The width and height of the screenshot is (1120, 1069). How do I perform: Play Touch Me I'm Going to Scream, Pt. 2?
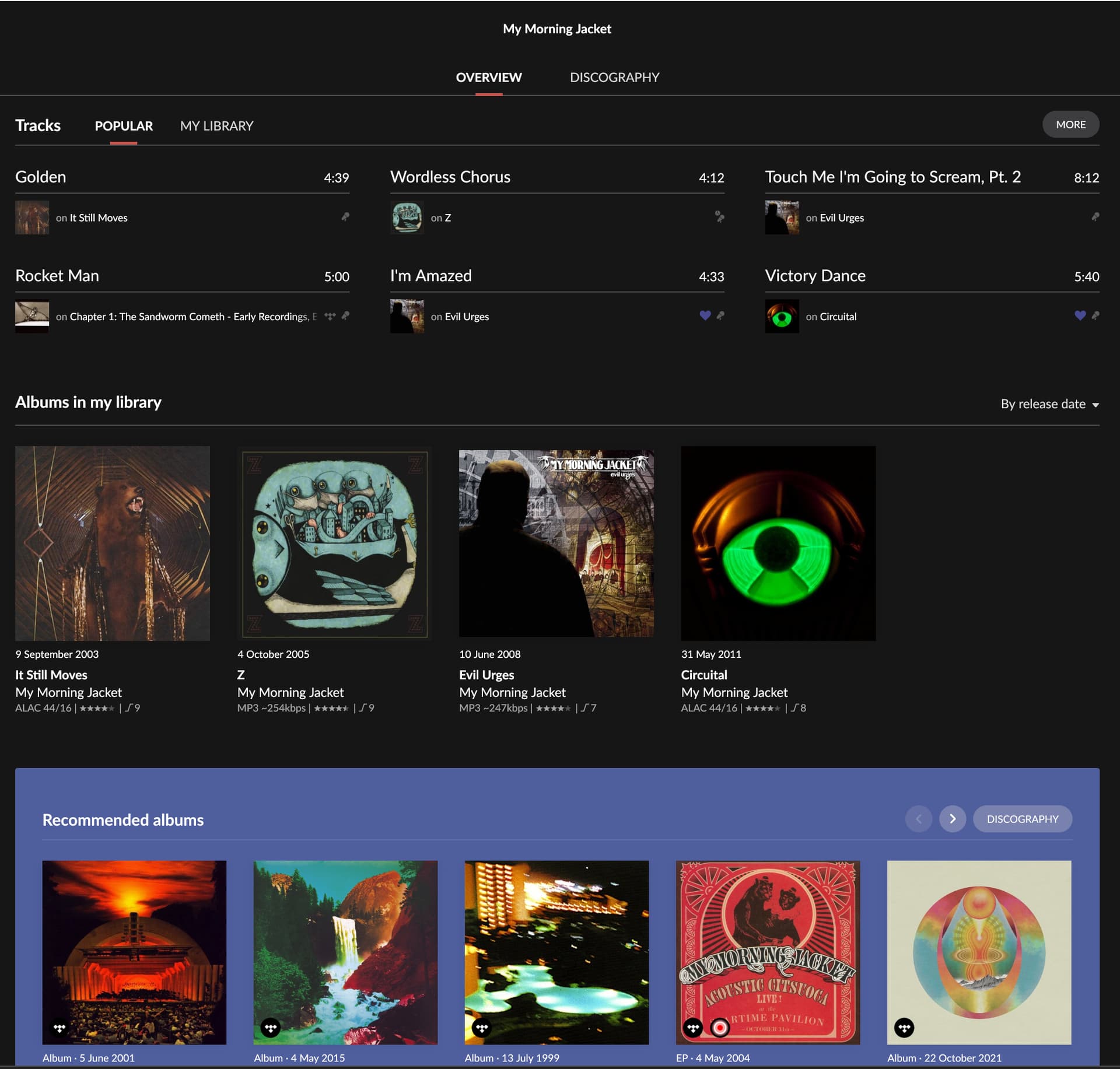[893, 177]
